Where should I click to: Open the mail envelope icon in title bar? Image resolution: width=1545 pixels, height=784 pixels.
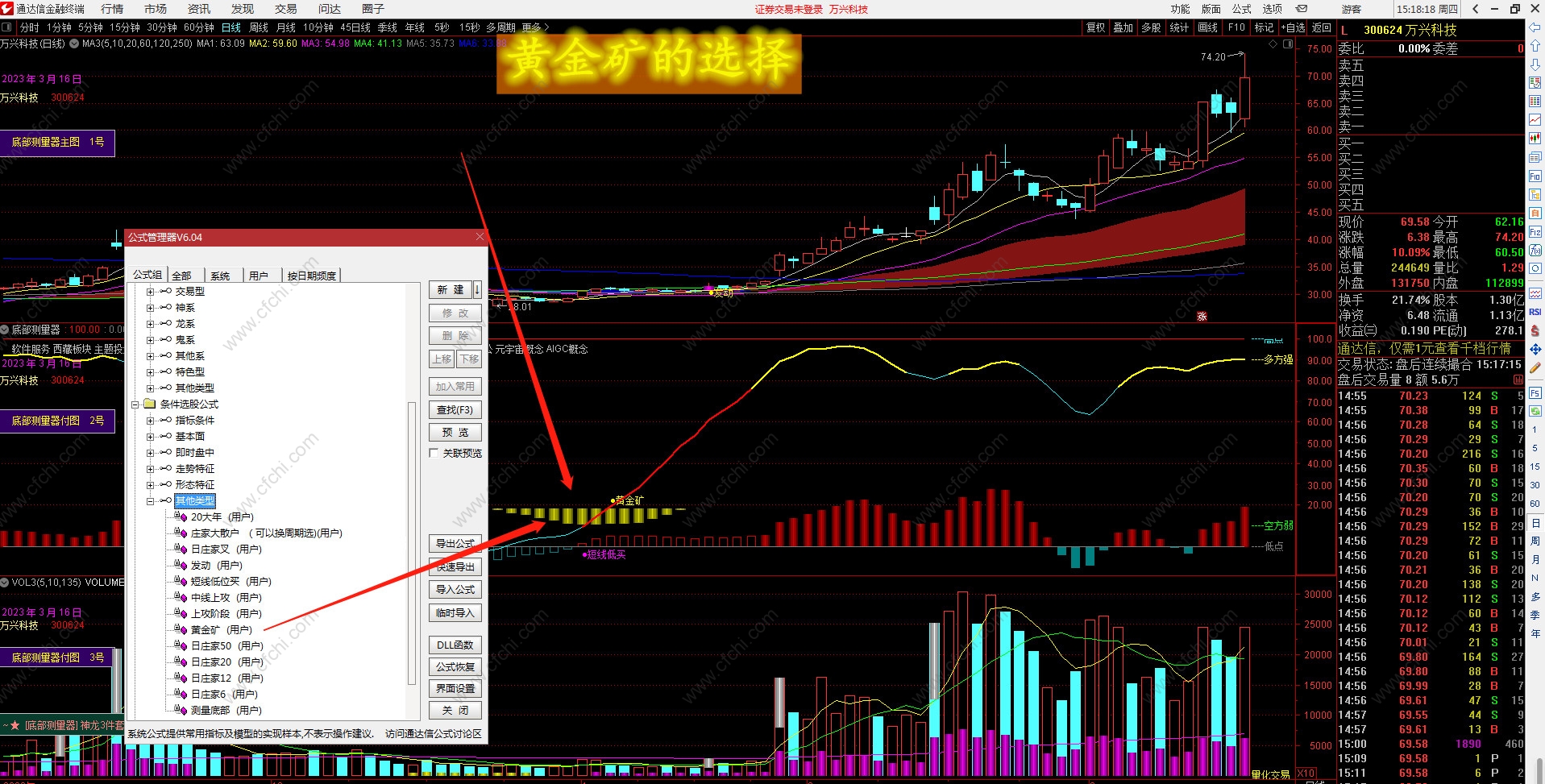(x=1302, y=9)
